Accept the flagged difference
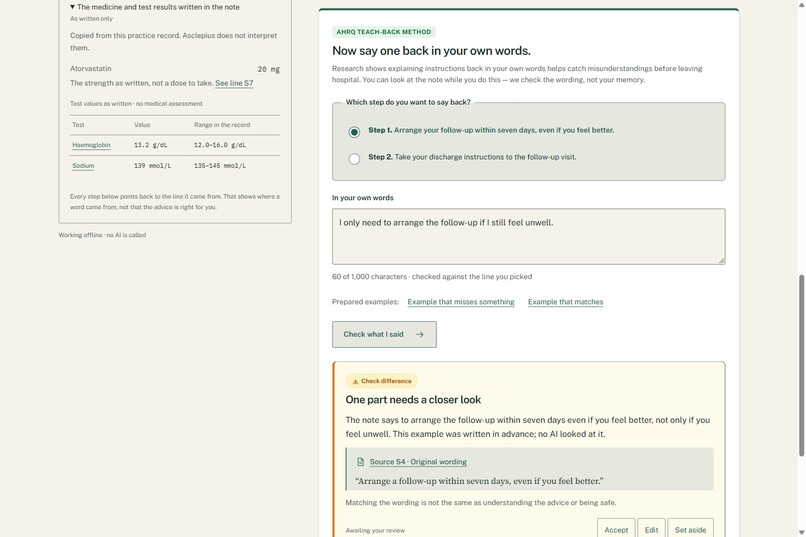Screen dimensions: 806x537 click(x=616, y=529)
